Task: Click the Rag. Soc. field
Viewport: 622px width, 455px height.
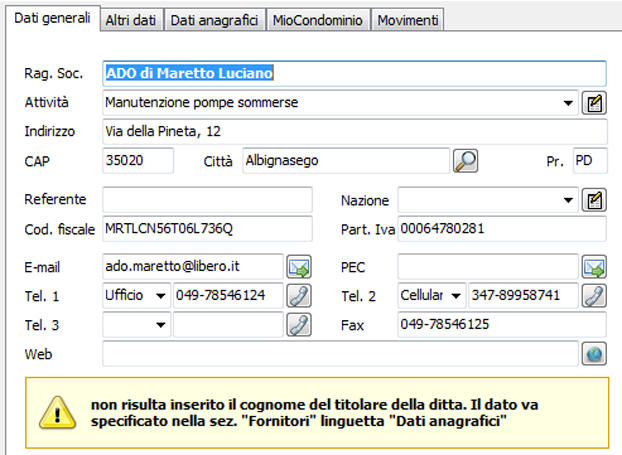Action: 354,73
